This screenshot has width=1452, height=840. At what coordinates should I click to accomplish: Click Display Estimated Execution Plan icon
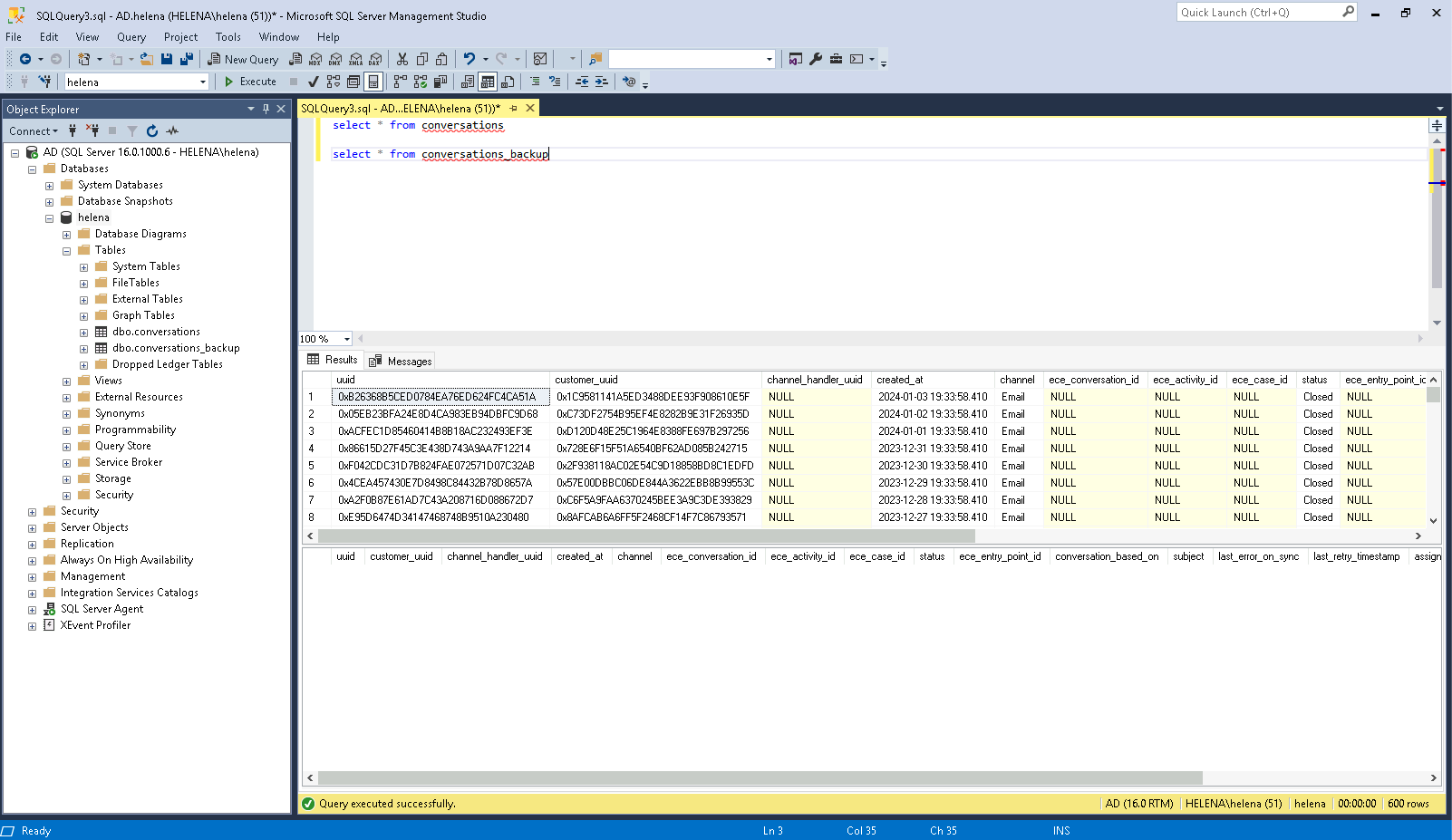click(x=334, y=82)
